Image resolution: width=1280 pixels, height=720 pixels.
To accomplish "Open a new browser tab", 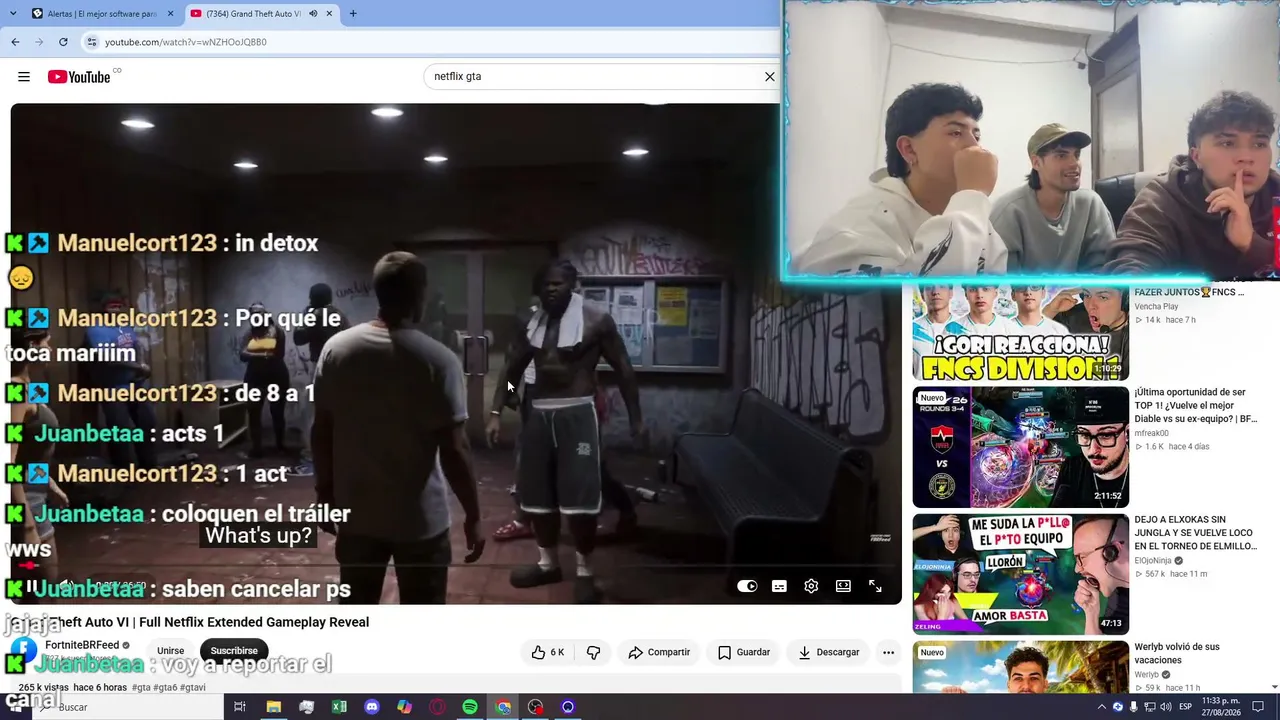I will [353, 14].
